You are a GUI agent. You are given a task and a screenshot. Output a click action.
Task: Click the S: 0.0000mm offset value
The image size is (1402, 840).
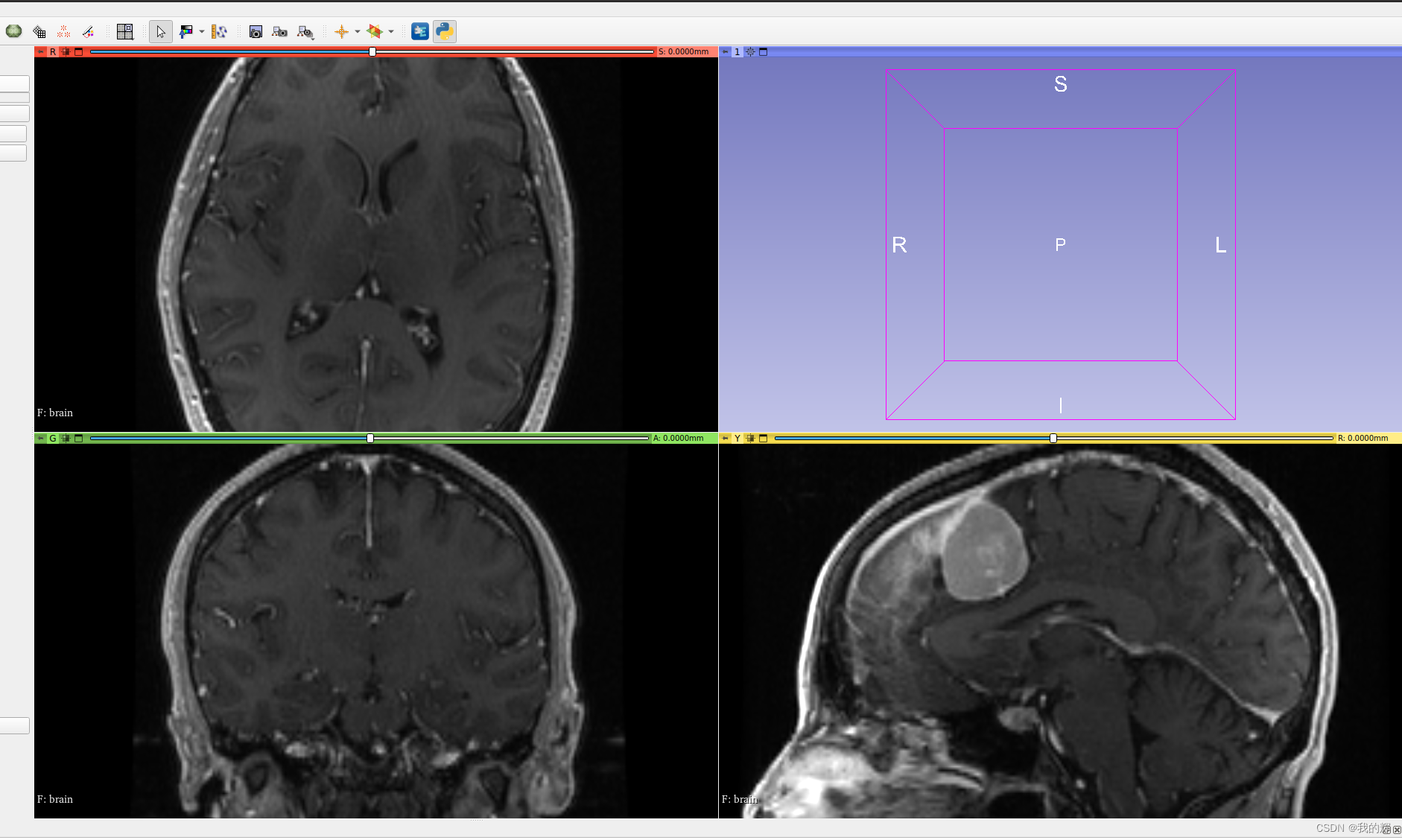[684, 52]
